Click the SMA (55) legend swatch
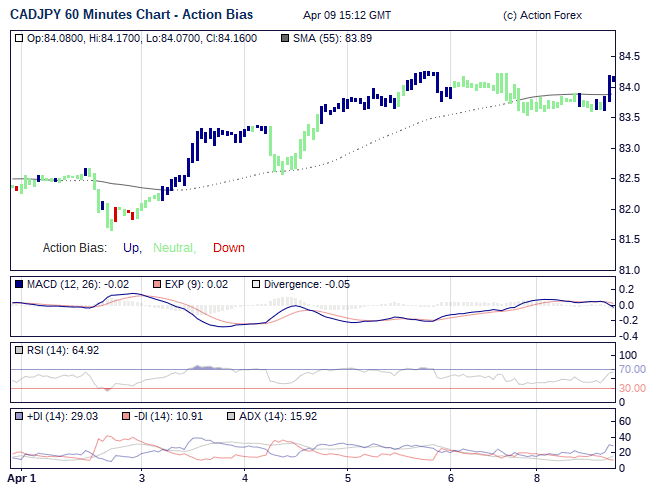Screen dimensions: 650x489 point(285,39)
